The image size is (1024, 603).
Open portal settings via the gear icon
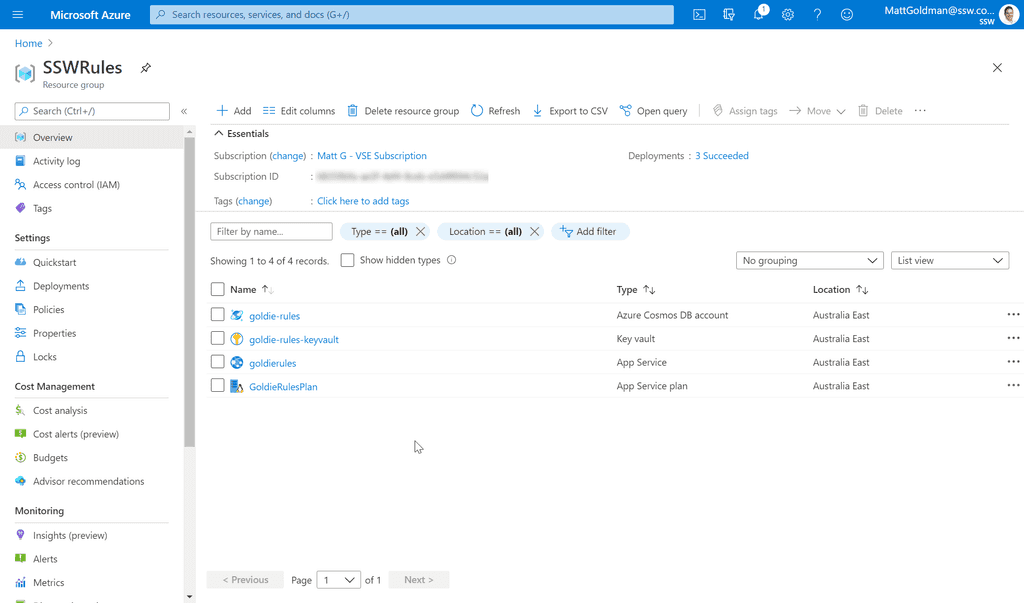click(x=788, y=14)
